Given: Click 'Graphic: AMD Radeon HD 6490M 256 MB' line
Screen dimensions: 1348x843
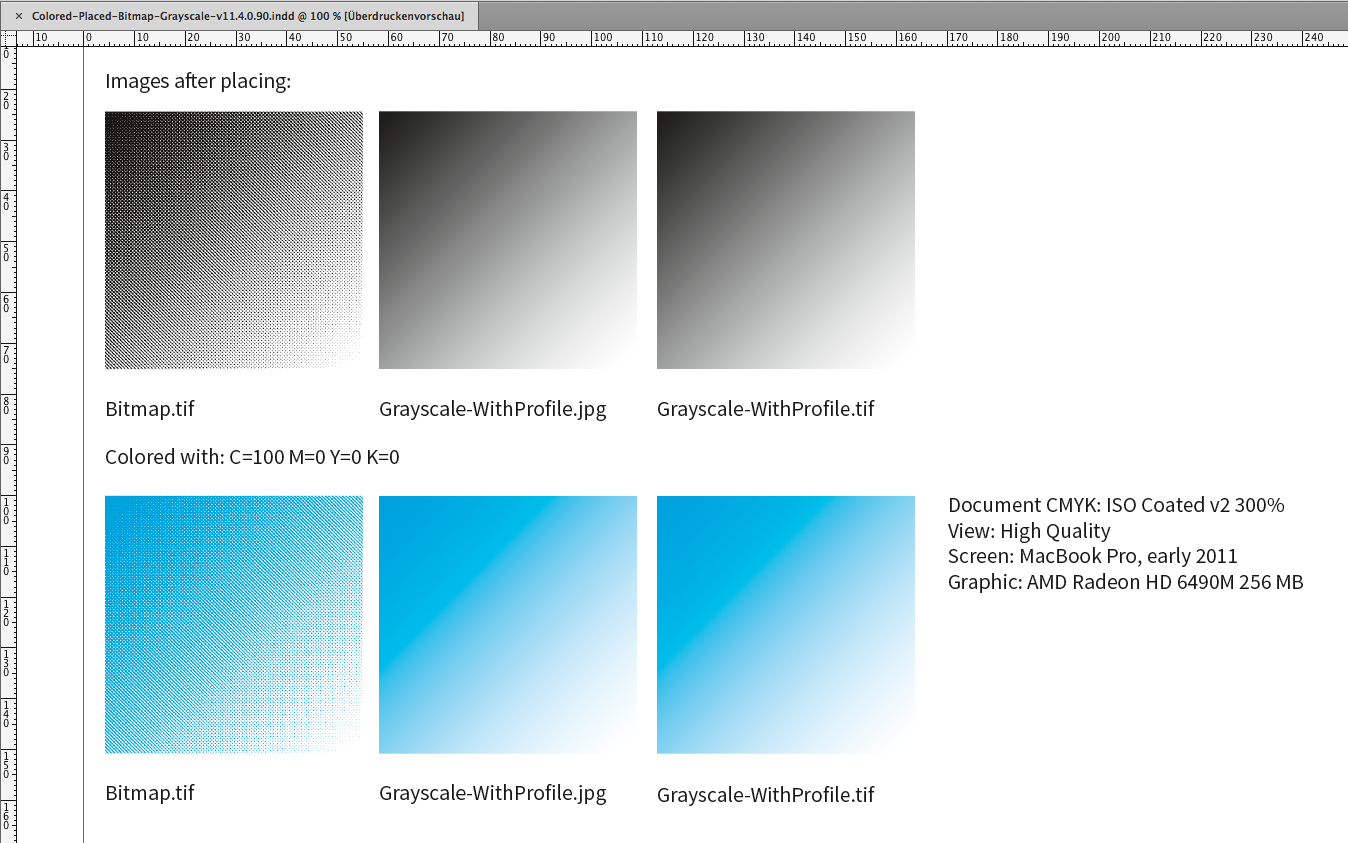Looking at the screenshot, I should pyautogui.click(x=1126, y=582).
